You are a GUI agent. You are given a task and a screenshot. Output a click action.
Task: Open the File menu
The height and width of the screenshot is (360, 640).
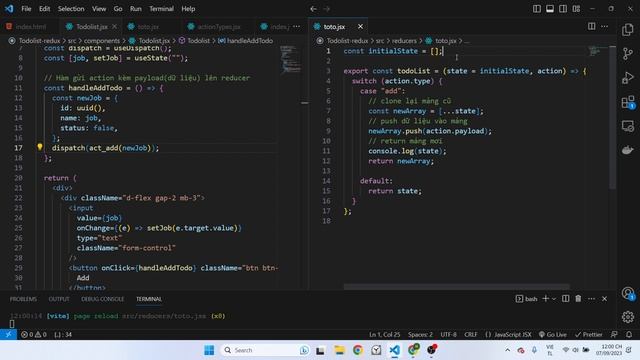(26, 9)
